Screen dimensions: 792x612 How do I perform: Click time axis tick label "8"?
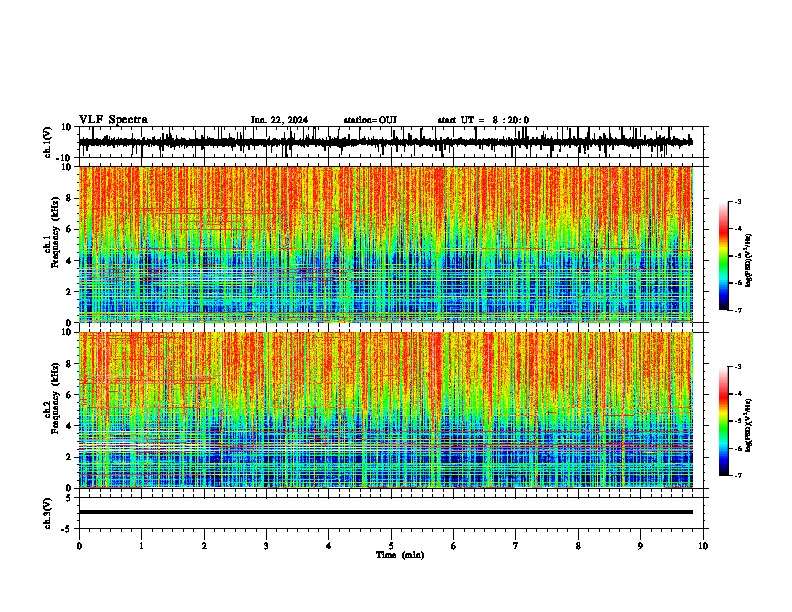(578, 546)
